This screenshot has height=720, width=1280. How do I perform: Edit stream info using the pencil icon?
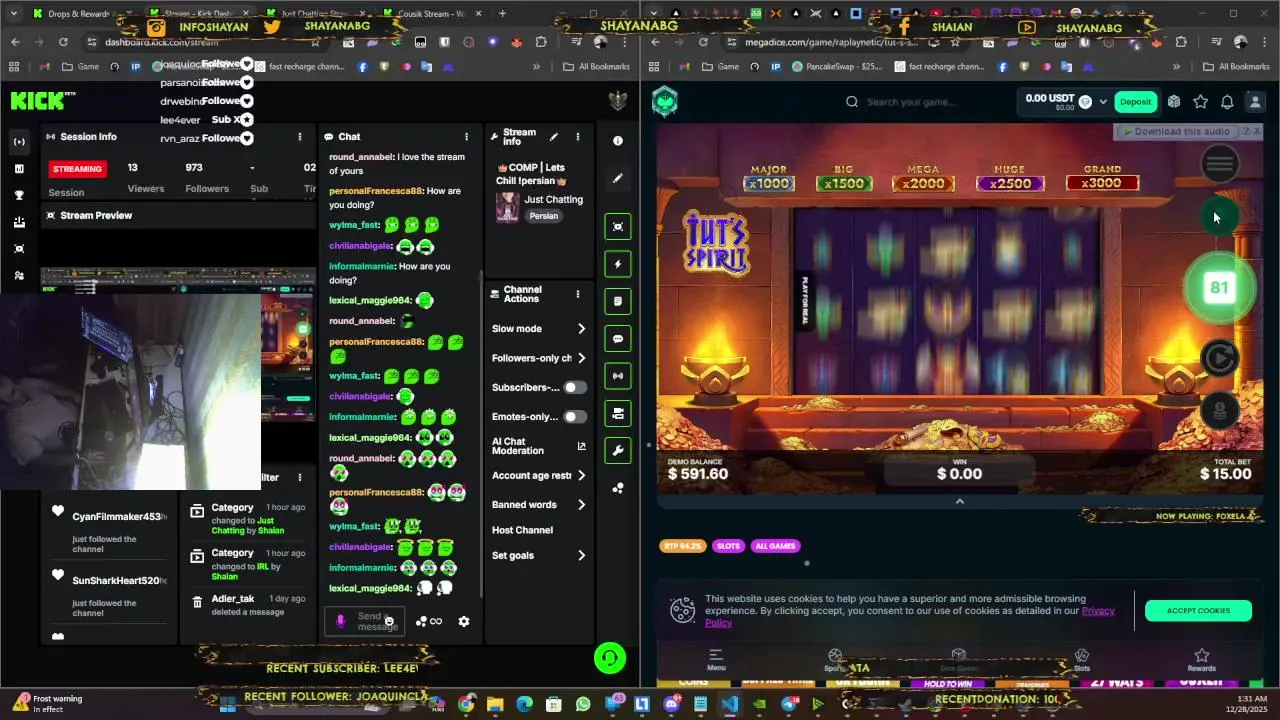(x=554, y=137)
